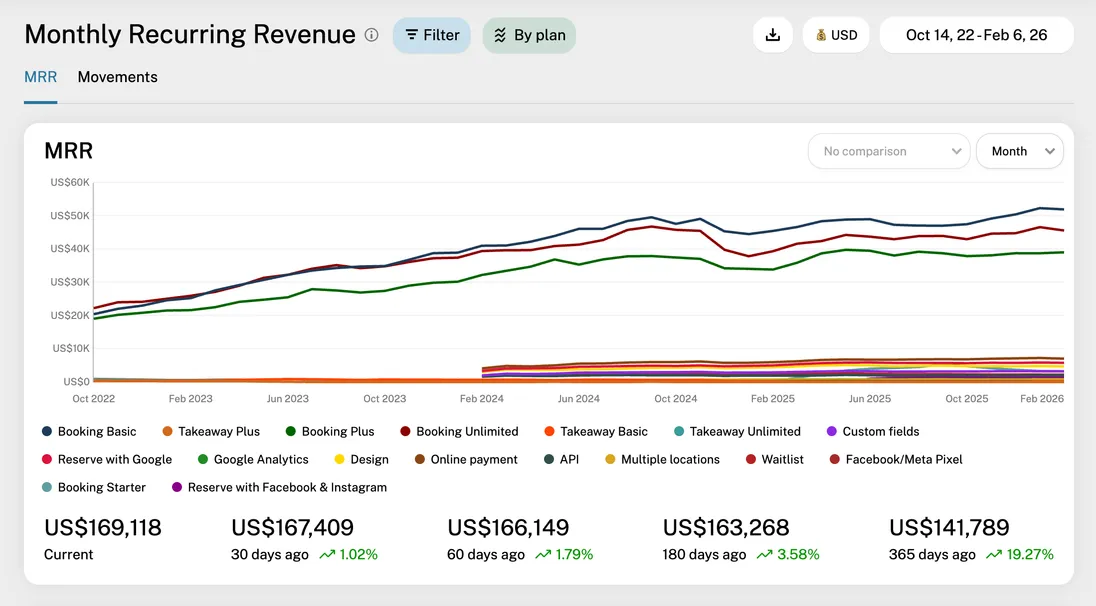Click the Booking Plus green color dot

[x=291, y=431]
